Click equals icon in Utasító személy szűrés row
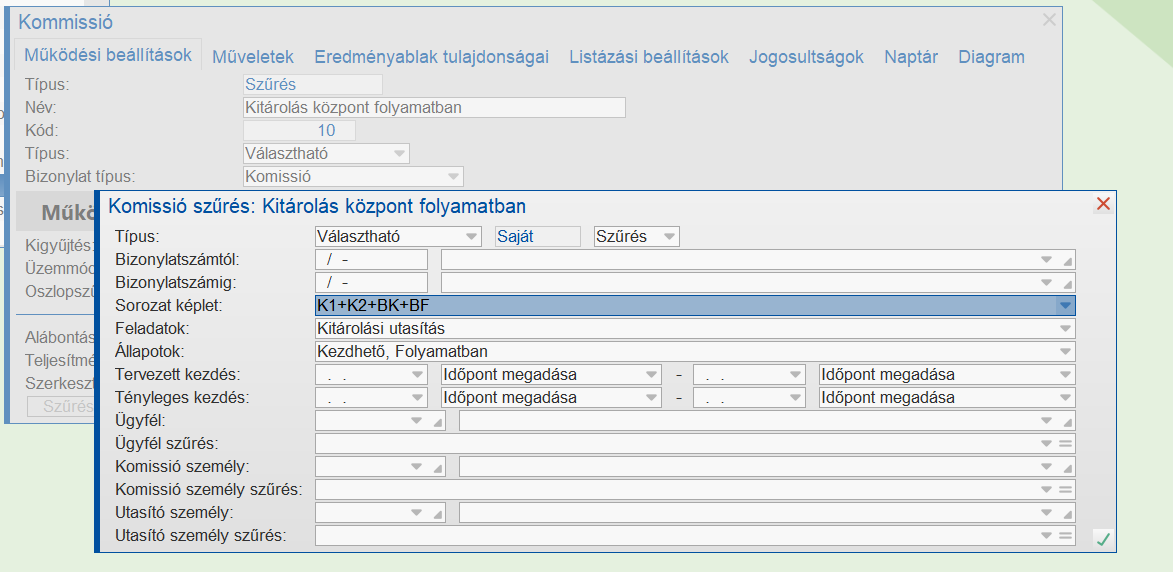 point(1065,535)
